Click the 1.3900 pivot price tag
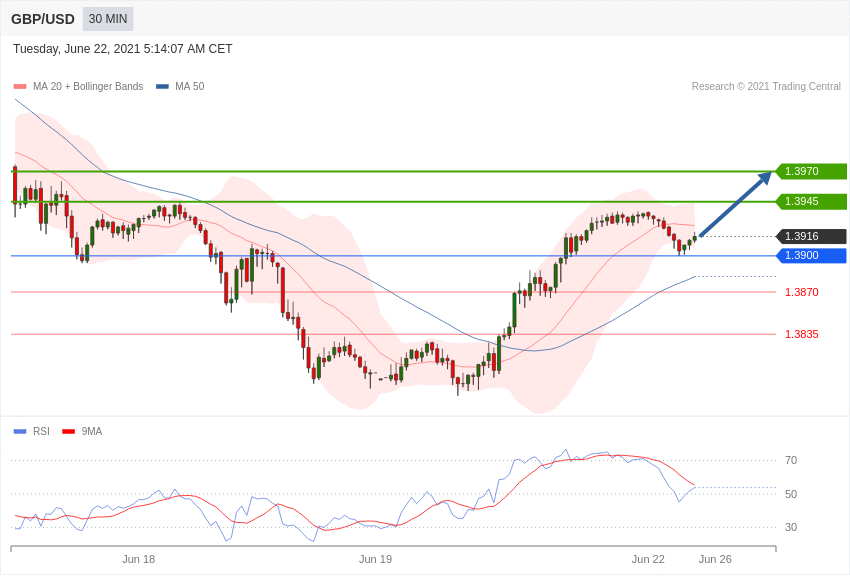The image size is (850, 576). pyautogui.click(x=811, y=255)
